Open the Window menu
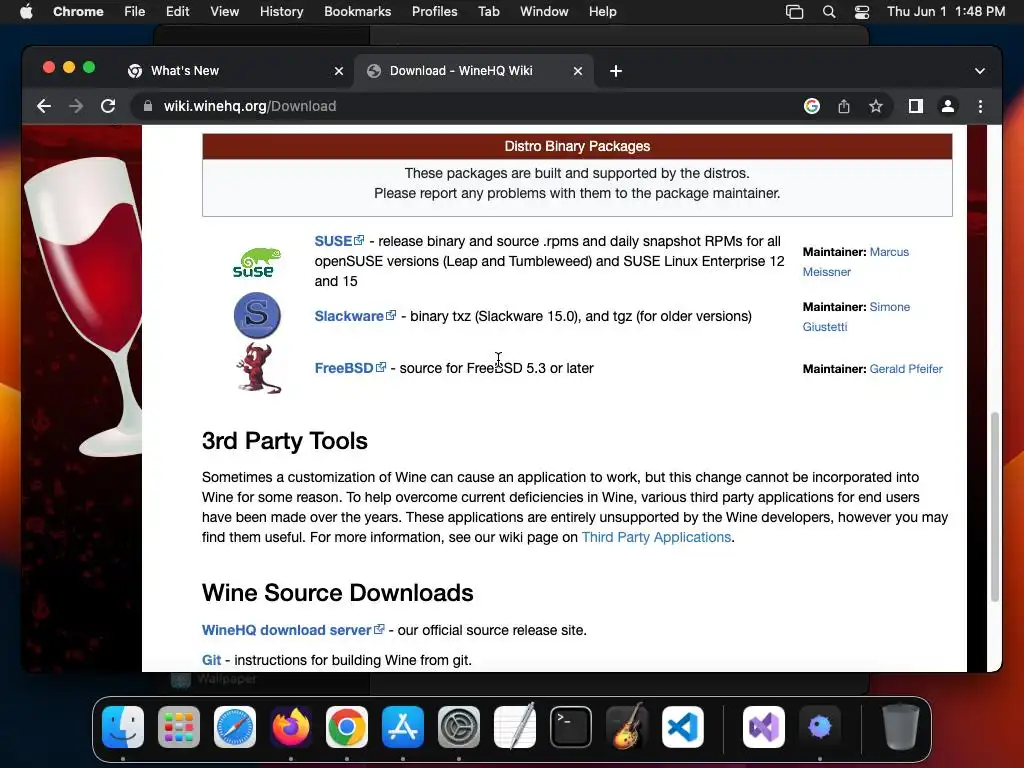 click(x=544, y=12)
